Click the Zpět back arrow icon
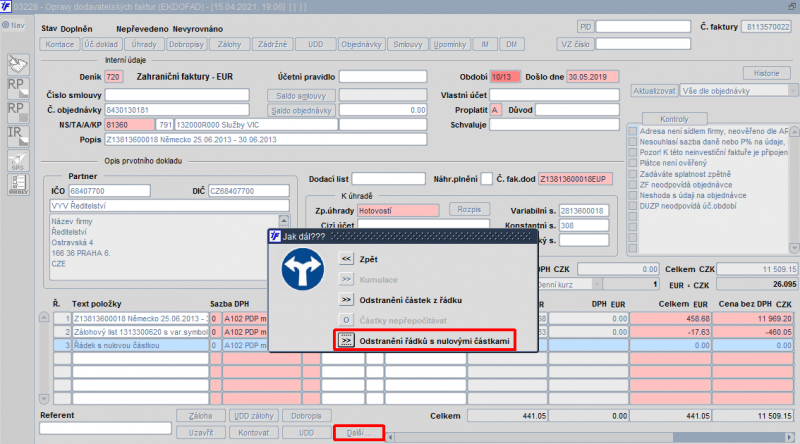 (346, 258)
